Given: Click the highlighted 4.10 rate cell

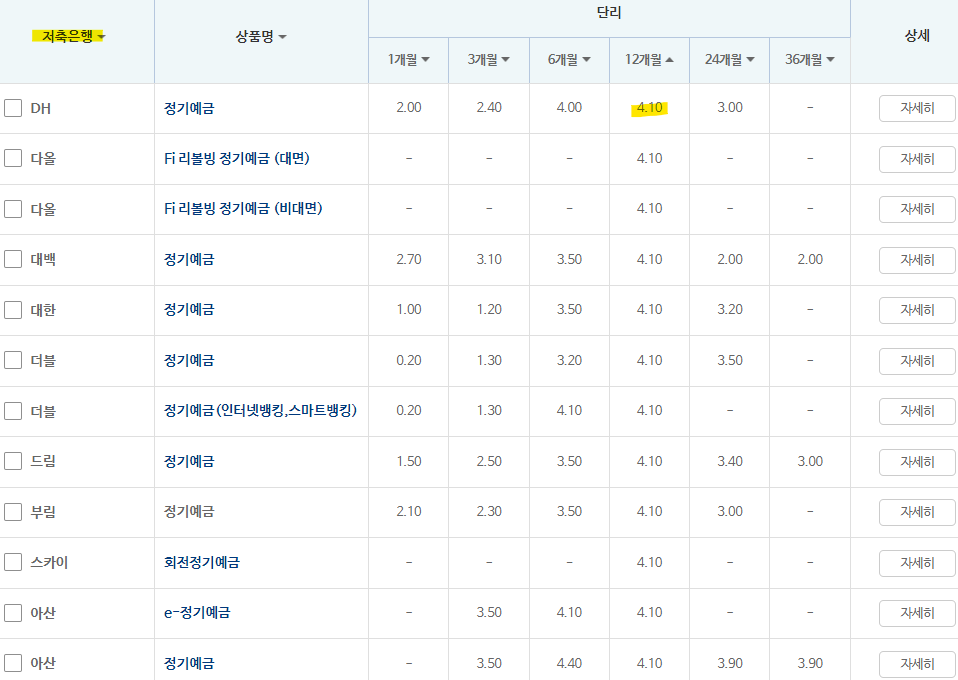Looking at the screenshot, I should [649, 107].
